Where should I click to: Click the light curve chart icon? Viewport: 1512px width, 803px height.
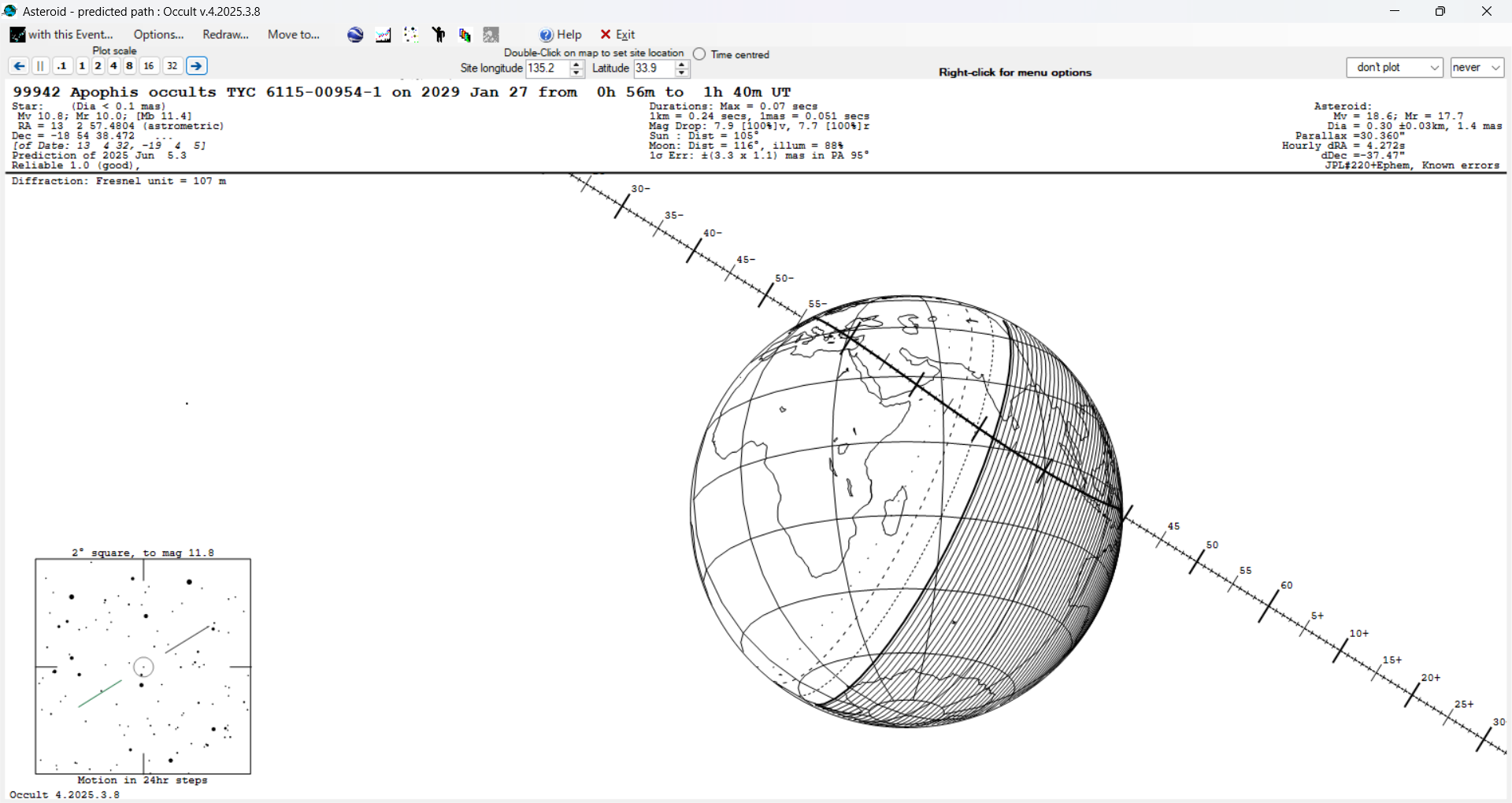tap(384, 35)
